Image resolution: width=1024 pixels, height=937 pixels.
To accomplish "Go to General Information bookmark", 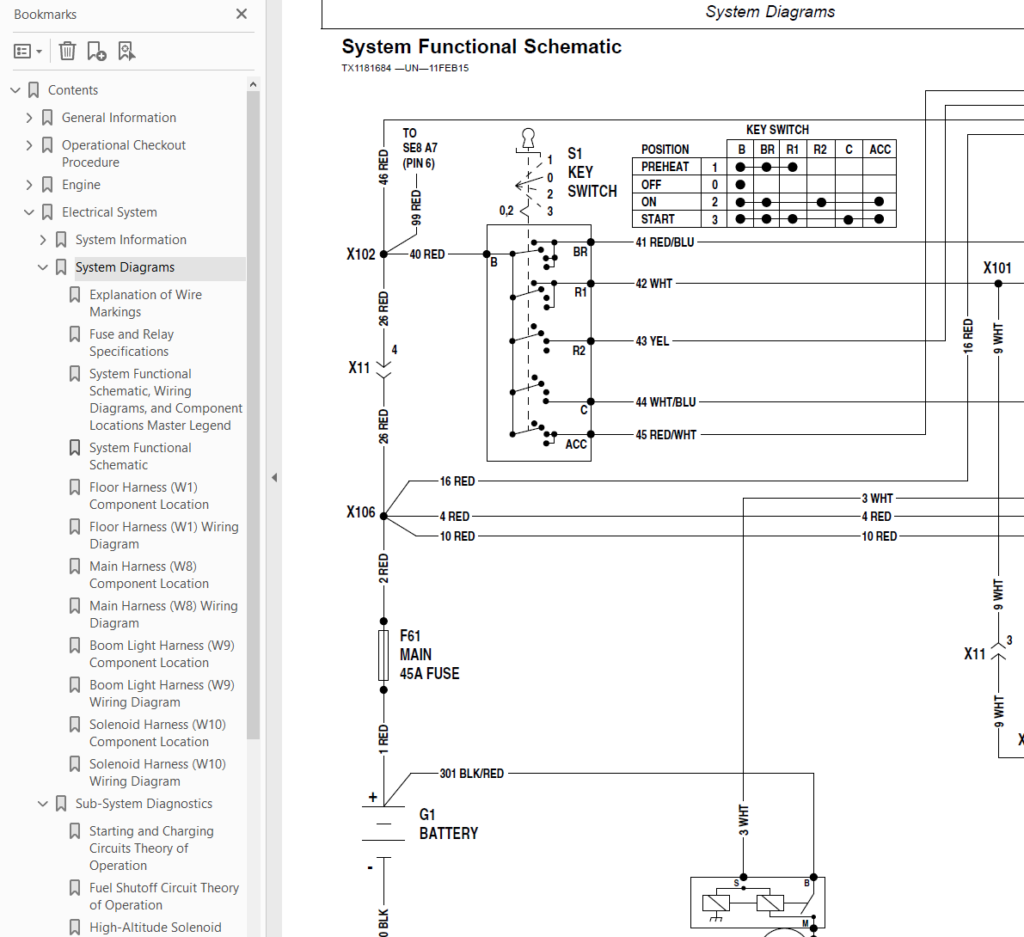I will click(x=119, y=118).
